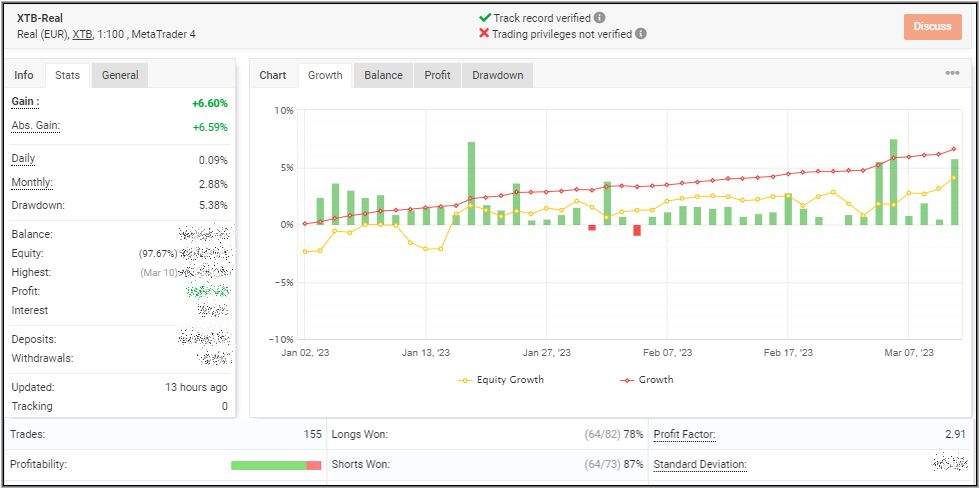Open the General tab
The width and height of the screenshot is (980, 489).
point(120,75)
